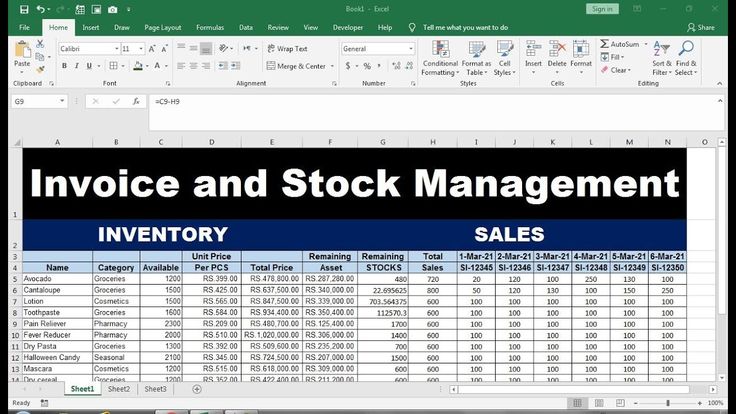This screenshot has width=736, height=414.
Task: Open the Sheet3 worksheet tab
Action: click(155, 389)
